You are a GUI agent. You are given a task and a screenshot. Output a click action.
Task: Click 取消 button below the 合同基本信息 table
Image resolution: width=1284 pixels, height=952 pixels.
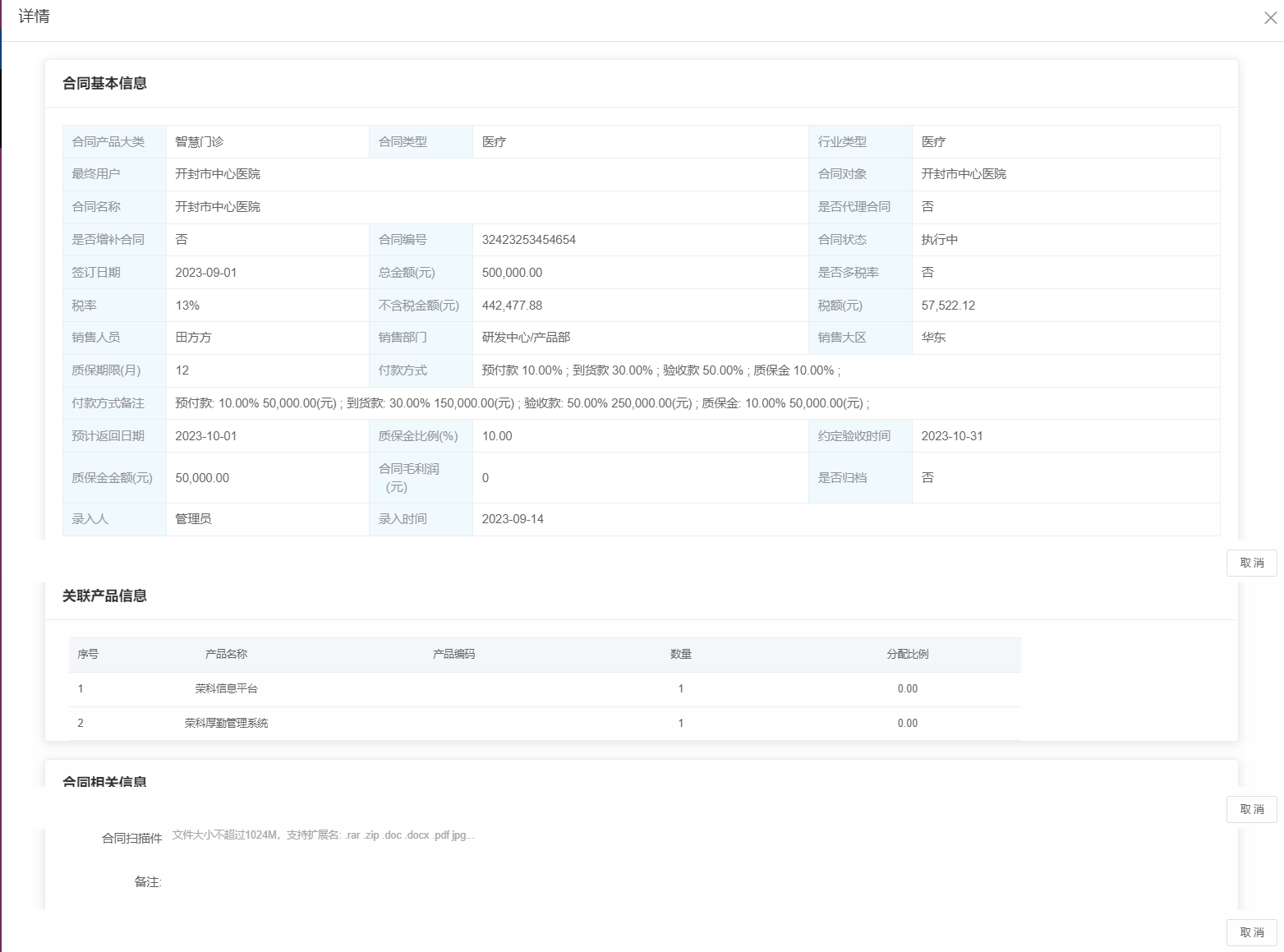point(1251,563)
